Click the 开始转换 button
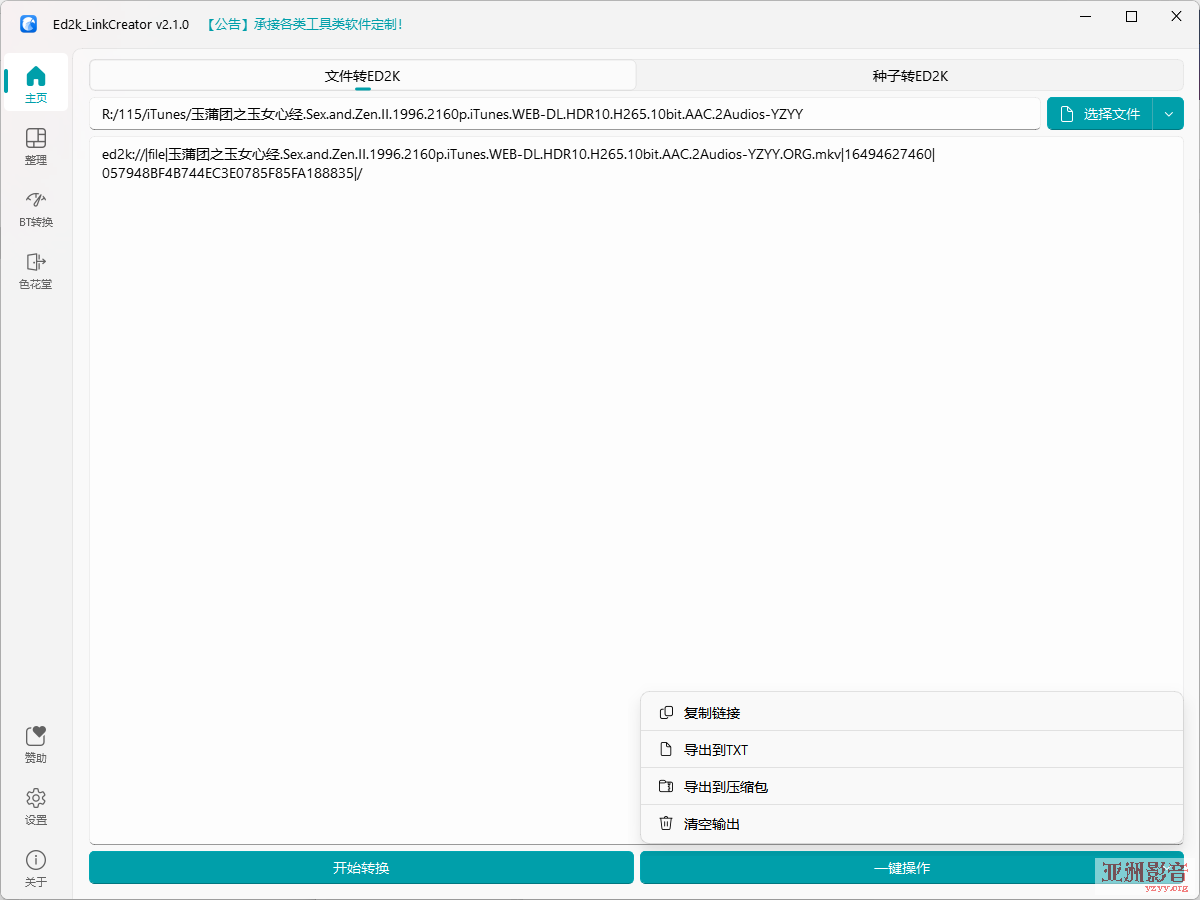The image size is (1200, 900). click(361, 868)
